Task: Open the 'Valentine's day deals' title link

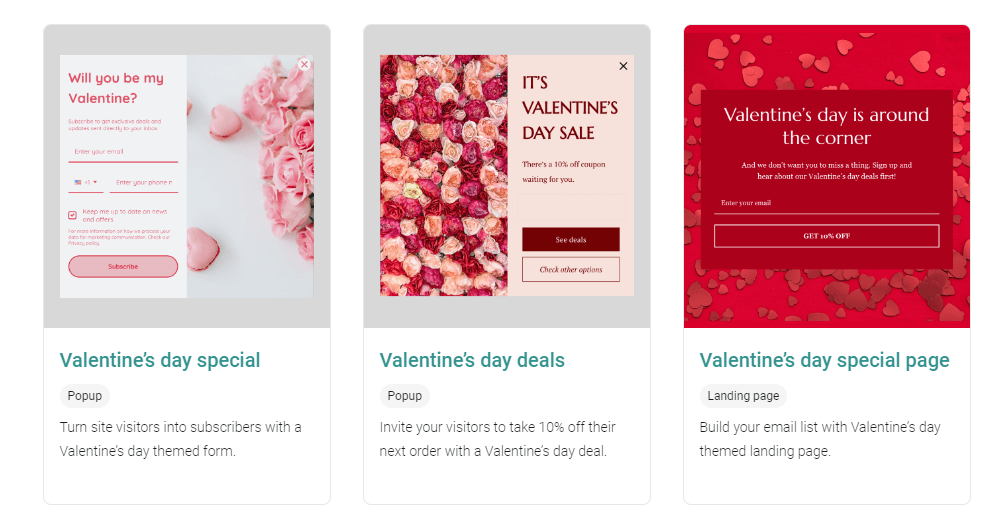Action: coord(472,360)
